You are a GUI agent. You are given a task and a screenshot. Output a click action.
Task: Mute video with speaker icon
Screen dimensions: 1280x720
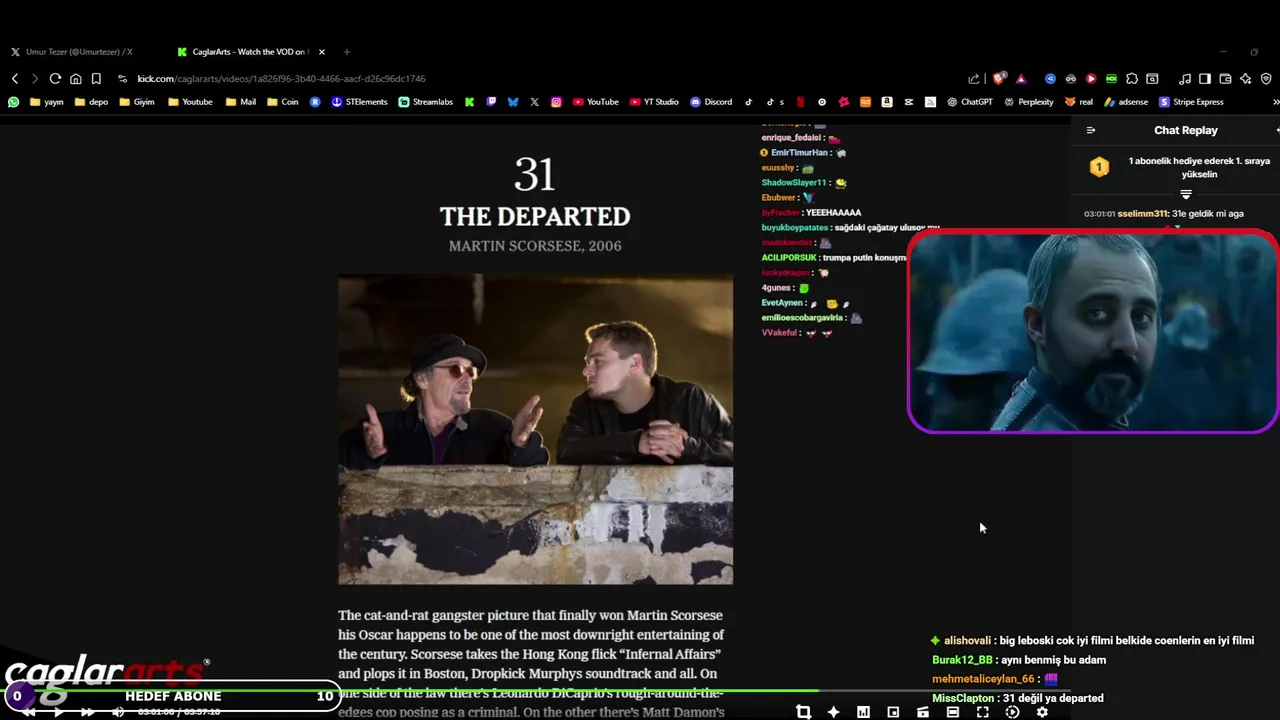pos(118,712)
